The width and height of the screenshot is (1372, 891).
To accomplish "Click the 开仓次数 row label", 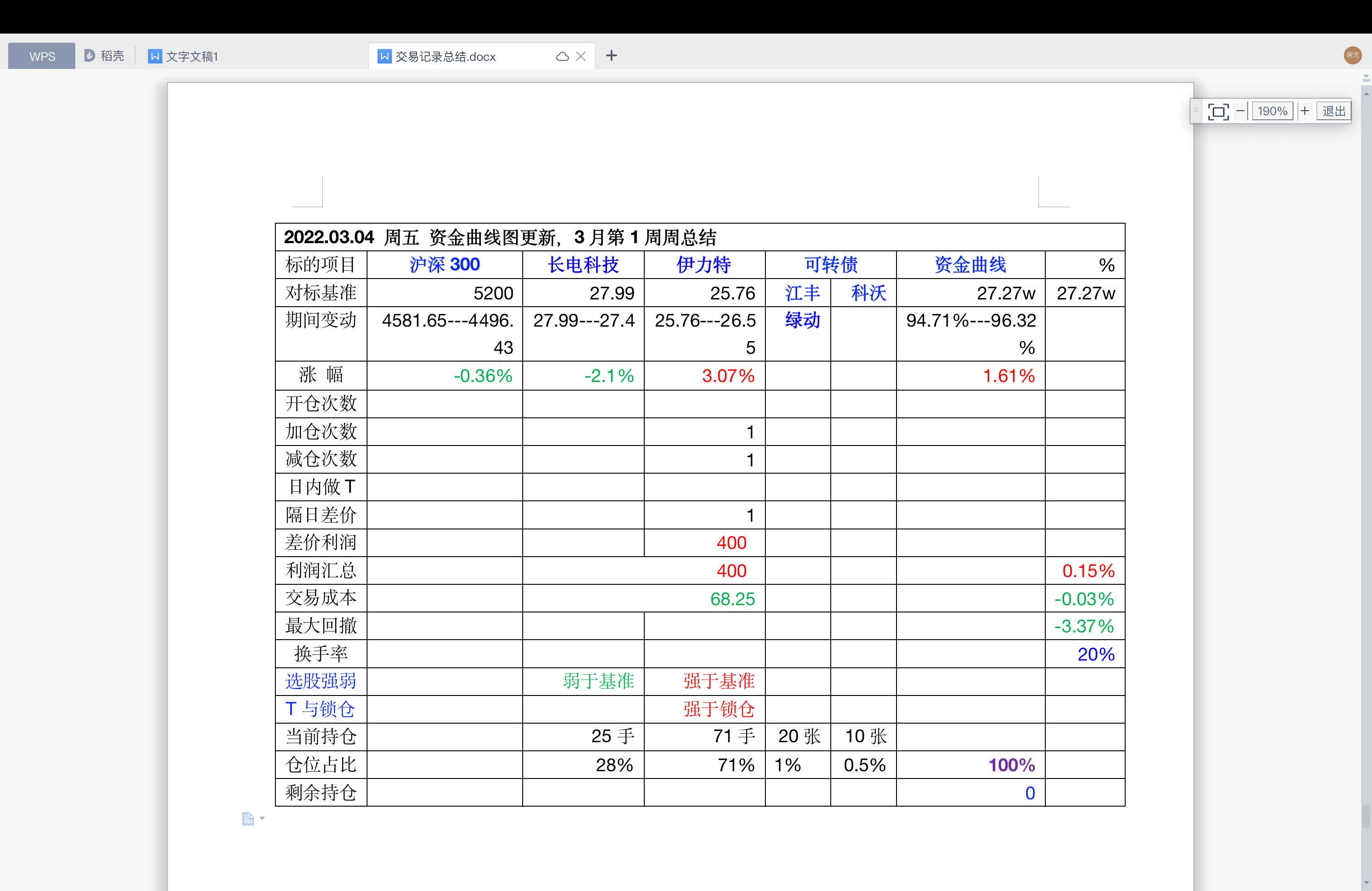I will 320,403.
